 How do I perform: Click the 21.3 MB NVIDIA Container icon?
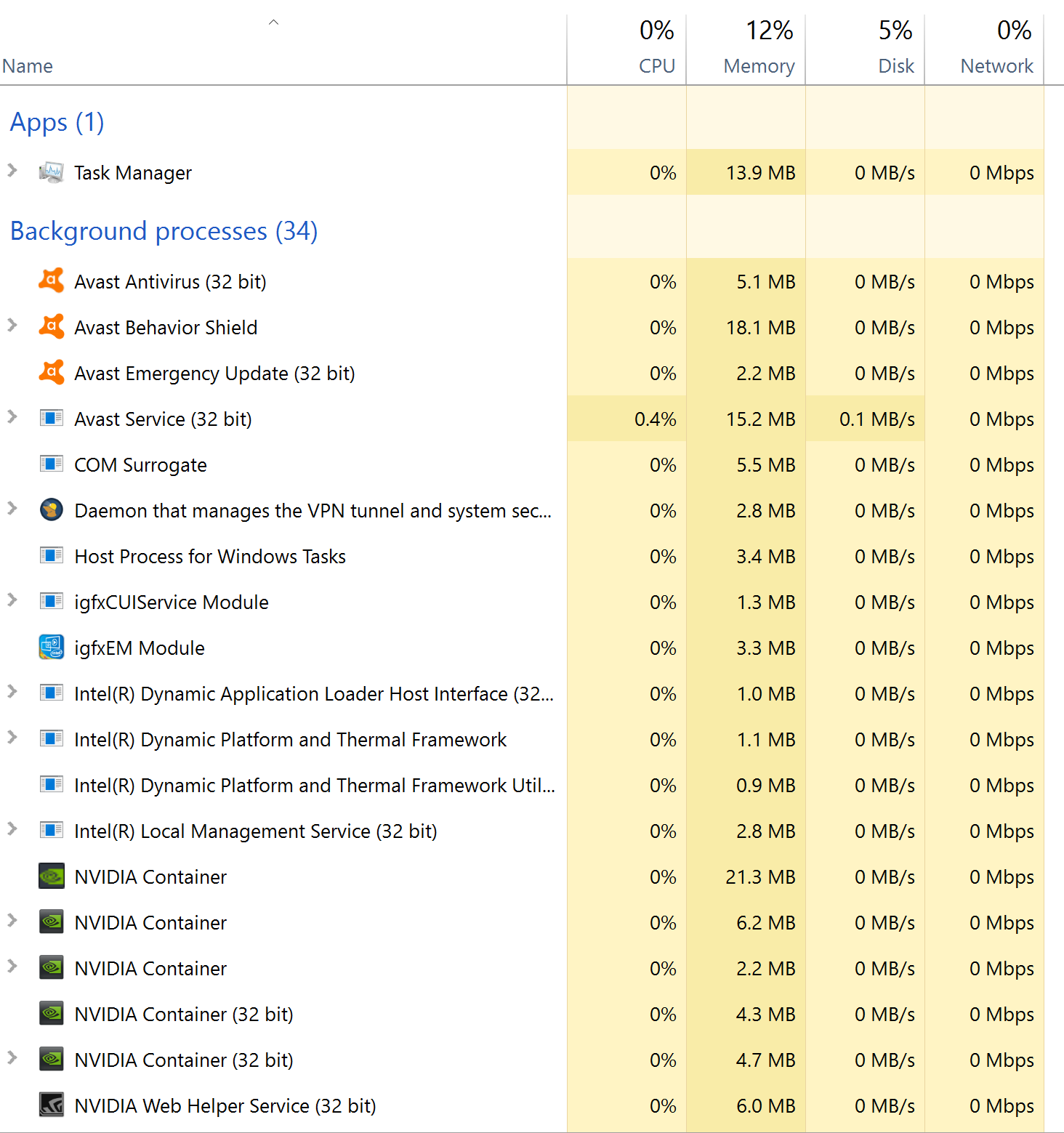[51, 876]
